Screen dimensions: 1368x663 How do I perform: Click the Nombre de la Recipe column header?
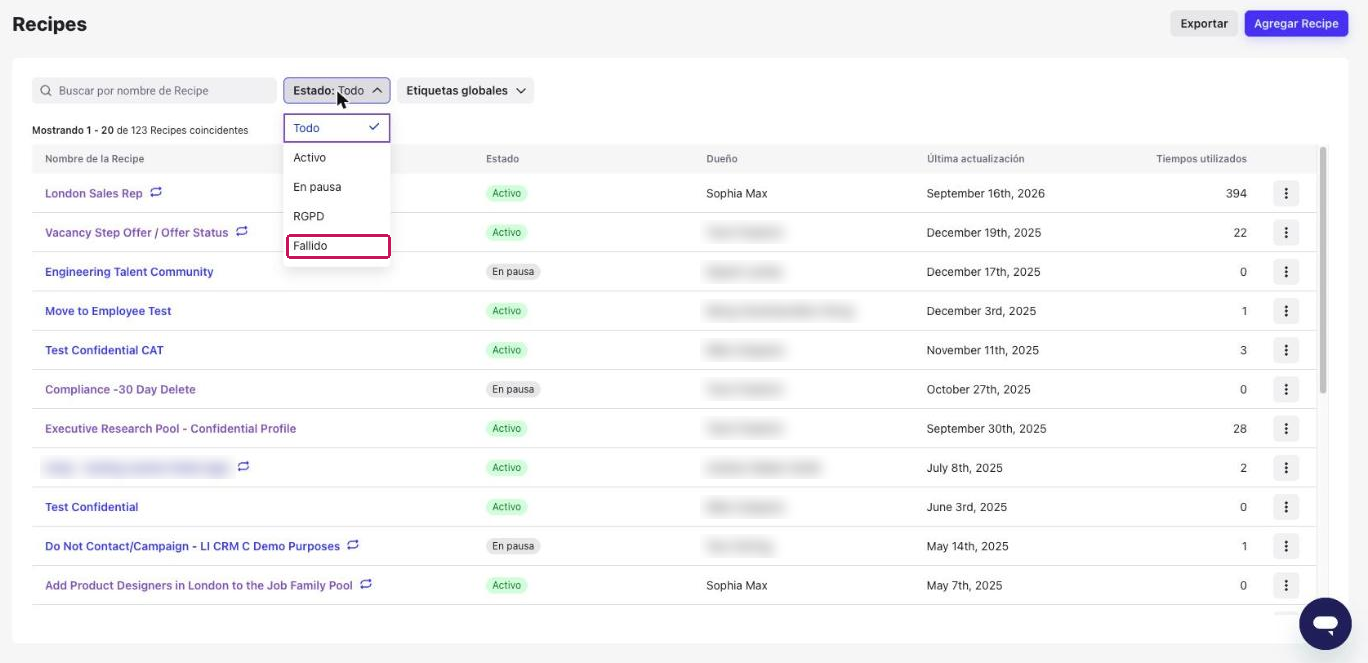(94, 159)
